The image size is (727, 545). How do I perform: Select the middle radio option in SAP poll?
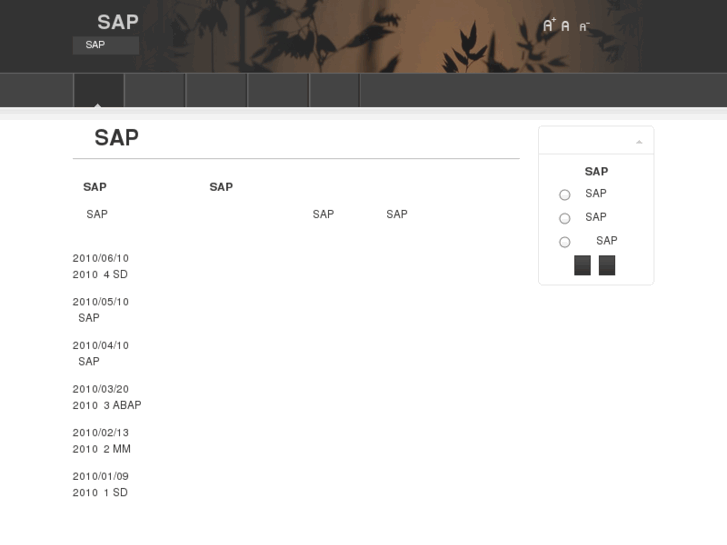coord(564,218)
